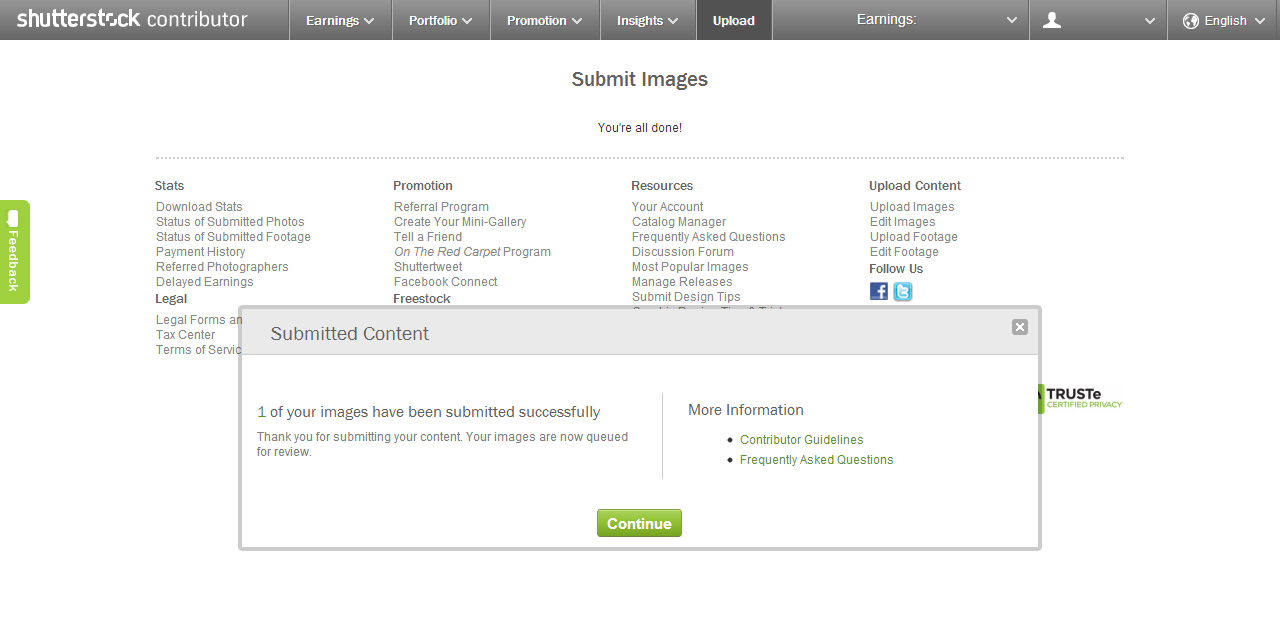1280x631 pixels.
Task: Click the Submit Images heading
Action: 640,79
